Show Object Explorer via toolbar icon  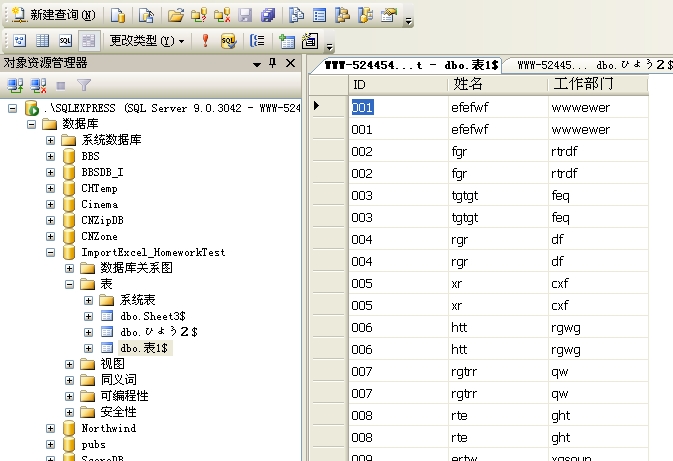pyautogui.click(x=342, y=15)
